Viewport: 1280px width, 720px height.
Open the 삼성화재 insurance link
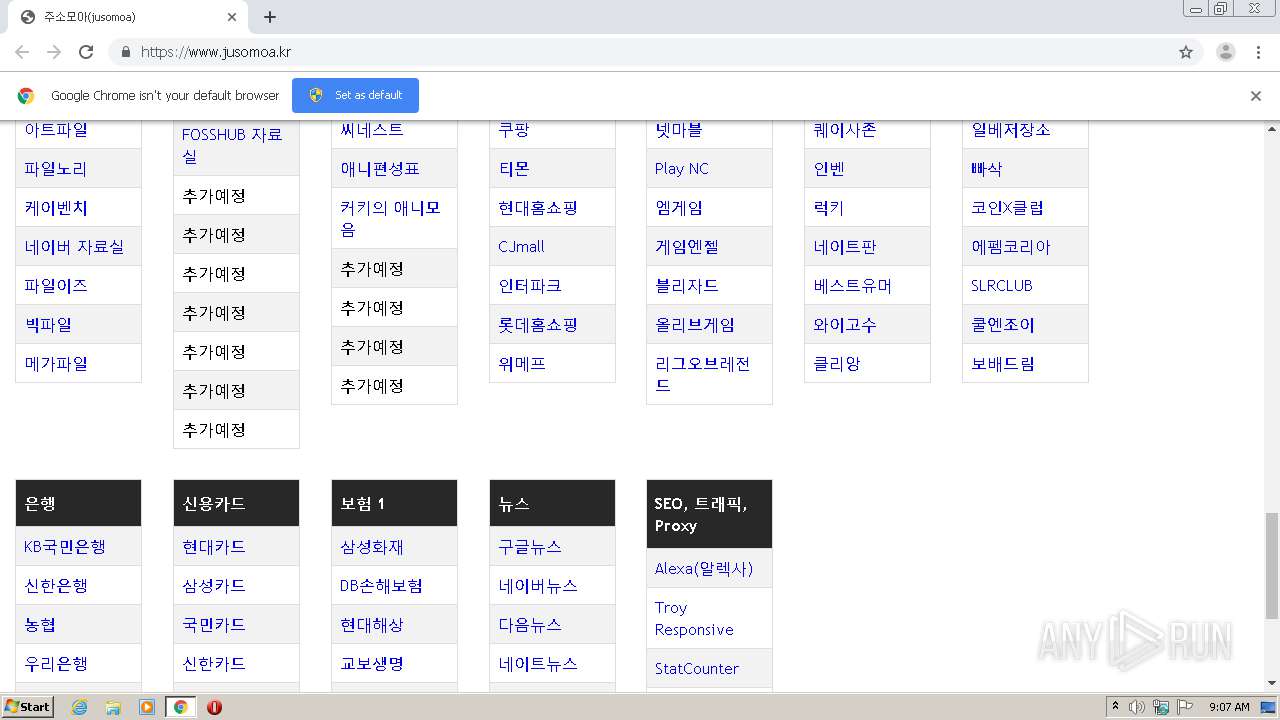(372, 547)
